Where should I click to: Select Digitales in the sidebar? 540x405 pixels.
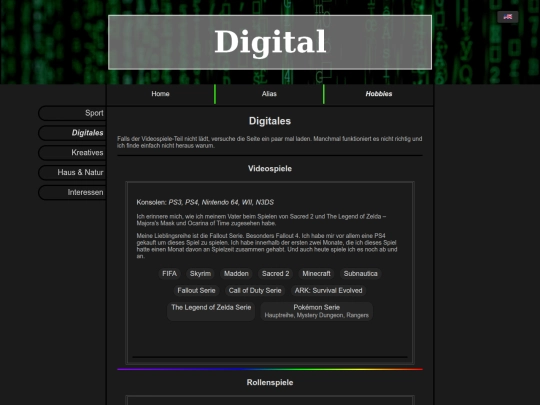coord(72,133)
